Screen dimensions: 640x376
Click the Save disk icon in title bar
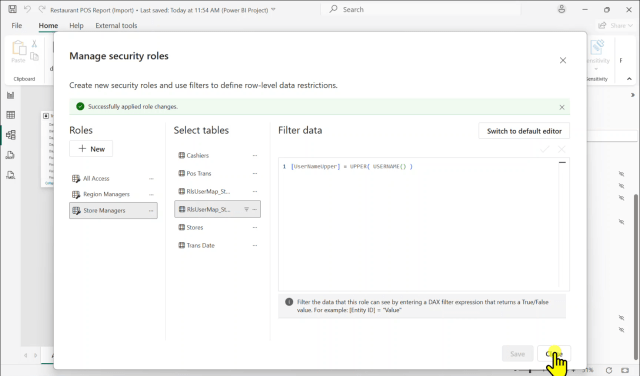point(13,9)
